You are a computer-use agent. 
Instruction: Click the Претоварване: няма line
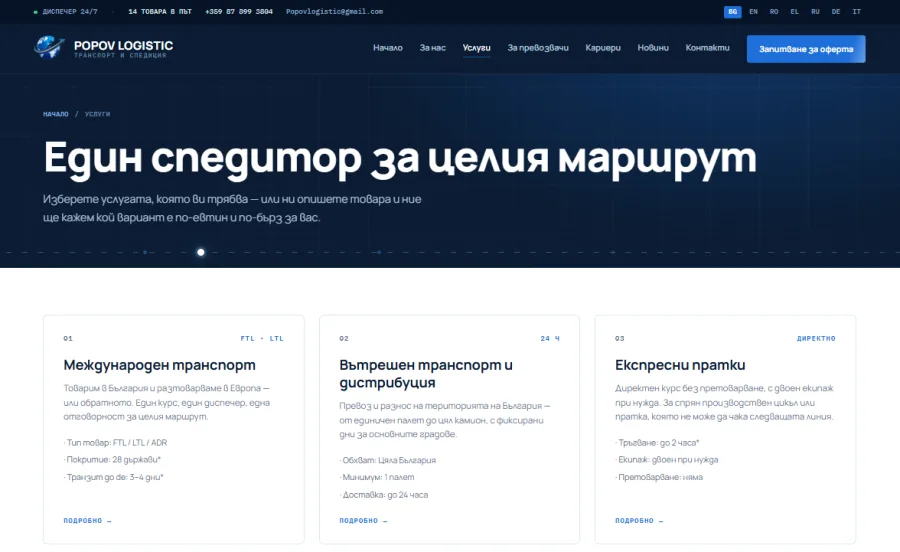pyautogui.click(x=659, y=477)
